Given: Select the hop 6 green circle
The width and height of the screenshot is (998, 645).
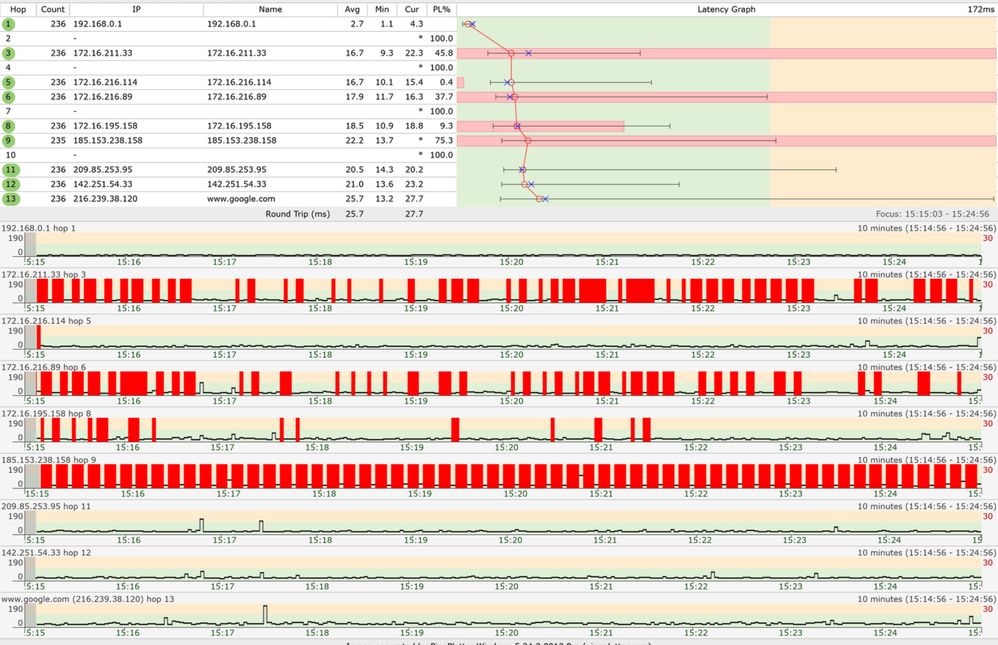Looking at the screenshot, I should click(x=9, y=97).
